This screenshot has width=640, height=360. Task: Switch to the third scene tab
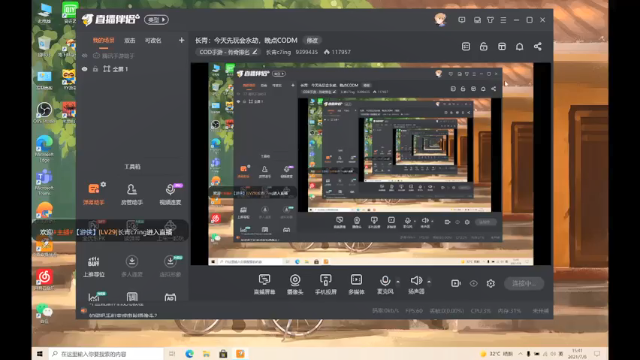153,40
